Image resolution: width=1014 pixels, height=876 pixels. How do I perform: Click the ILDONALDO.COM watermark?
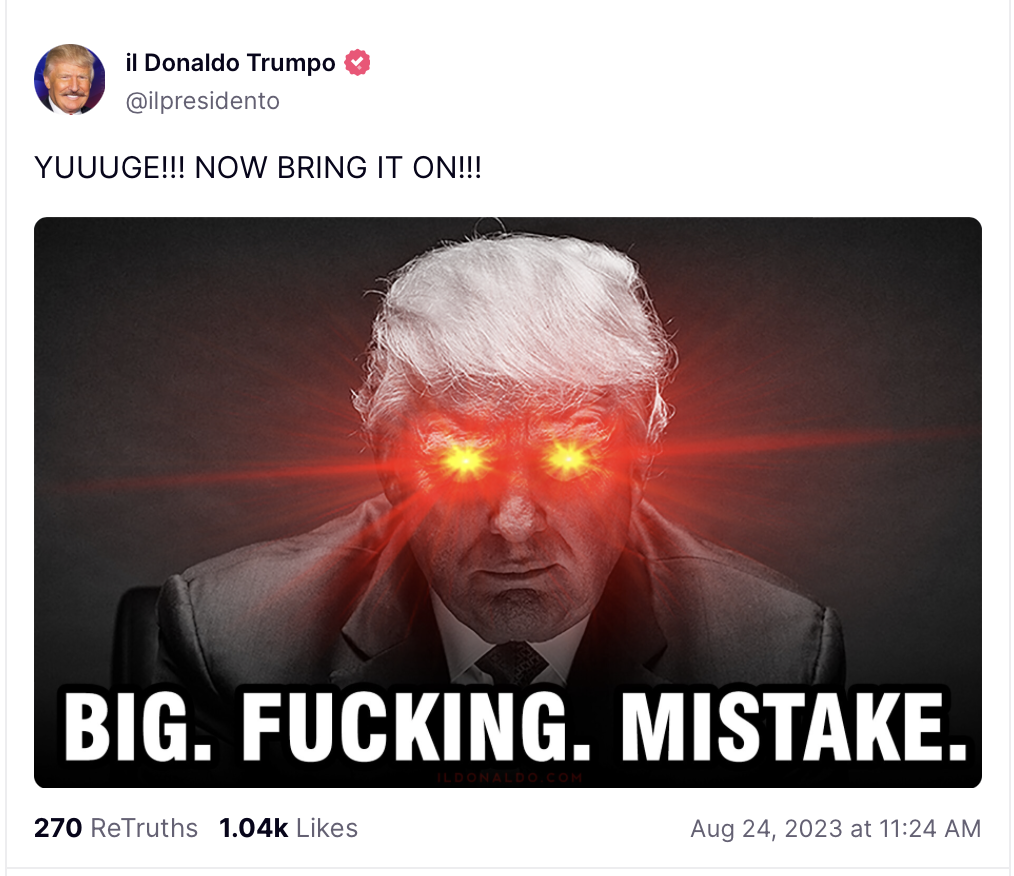(510, 777)
